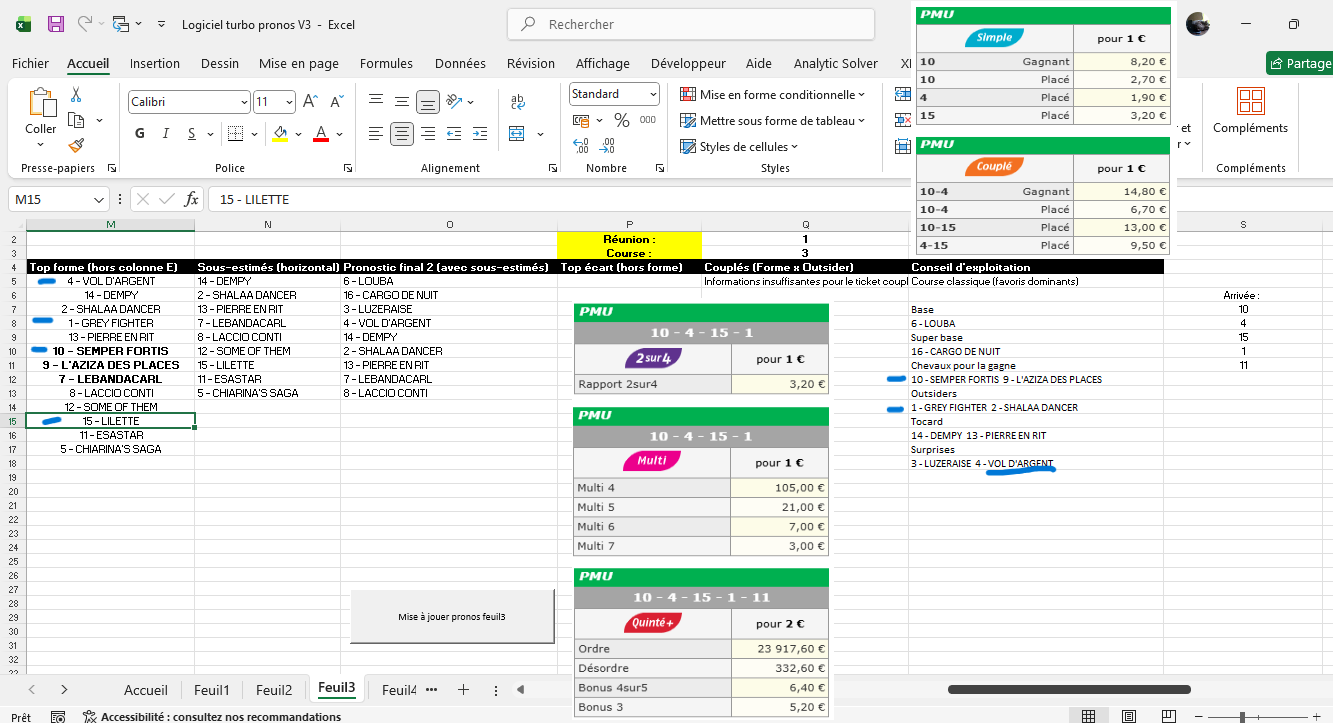Switch to the Données ribbon tab

pos(460,63)
